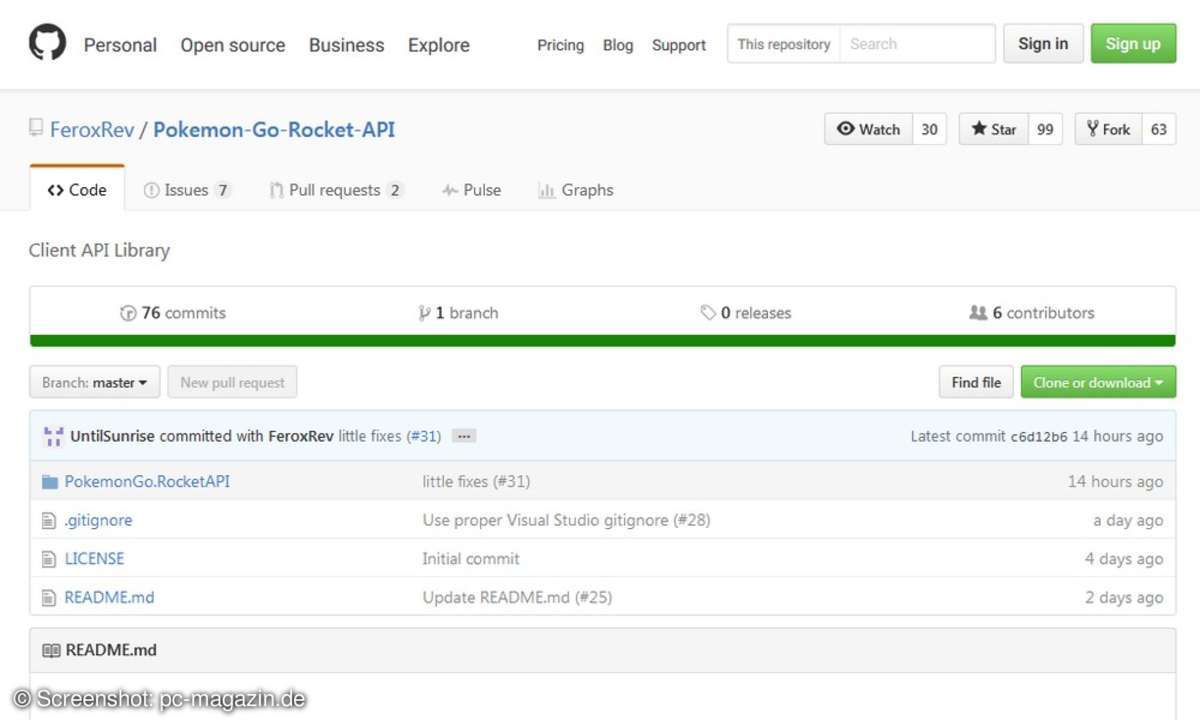1200x720 pixels.
Task: Open pull request #31 link in latest commit
Action: [x=423, y=436]
